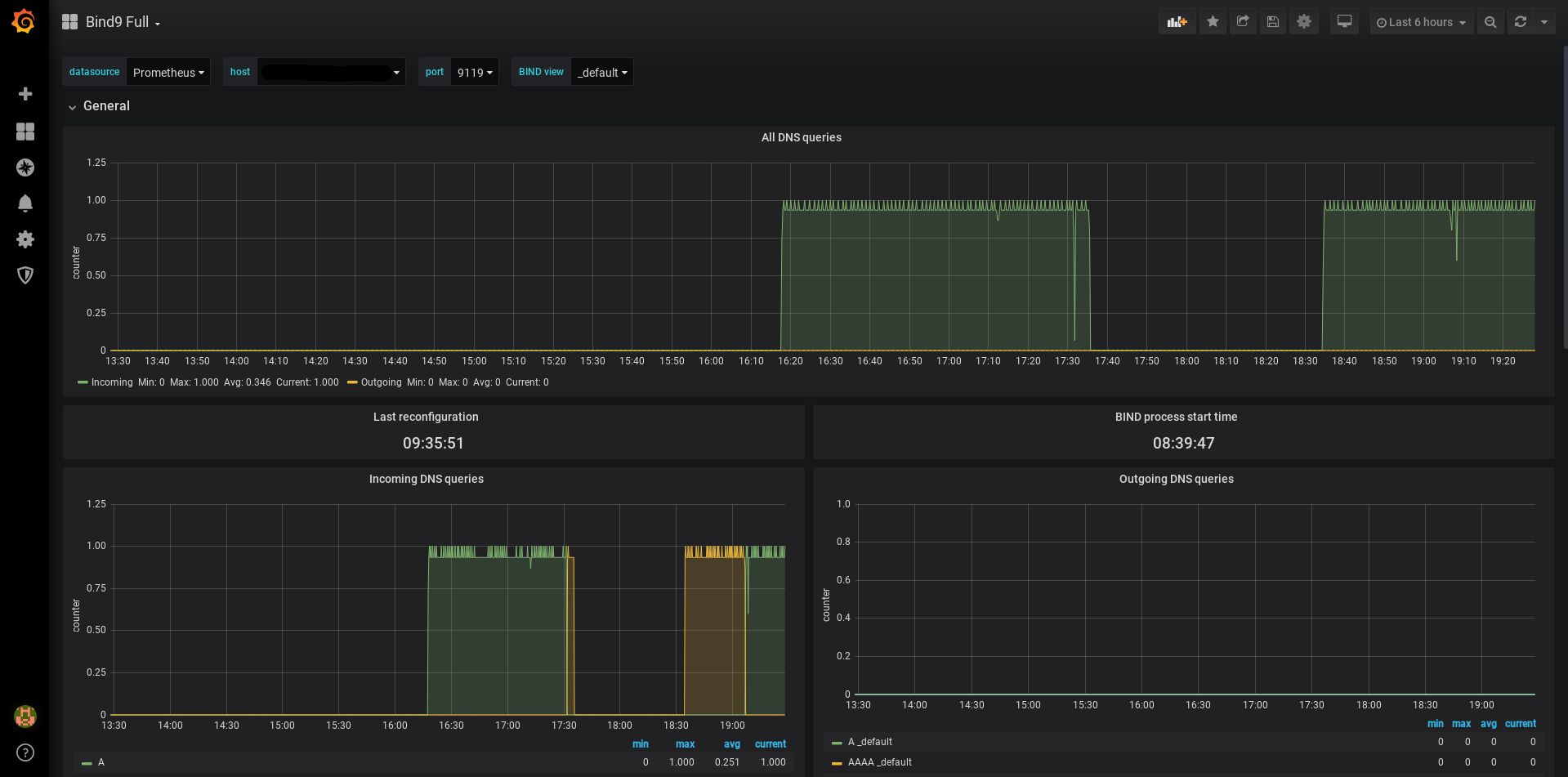Save the dashboard with floppy icon
Image resolution: width=1568 pixels, height=777 pixels.
(x=1273, y=22)
